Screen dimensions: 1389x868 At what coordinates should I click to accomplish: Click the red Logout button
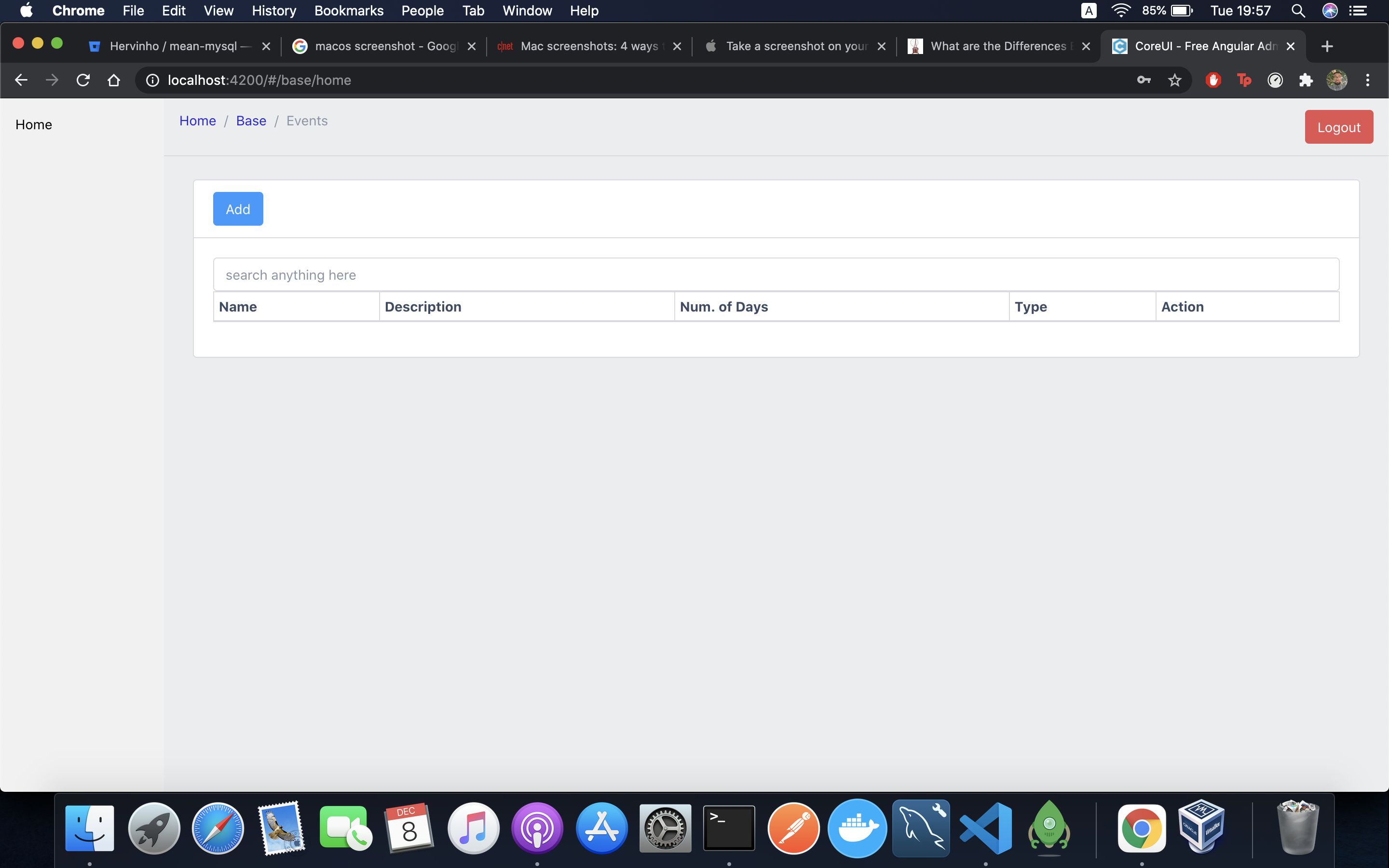1338,127
